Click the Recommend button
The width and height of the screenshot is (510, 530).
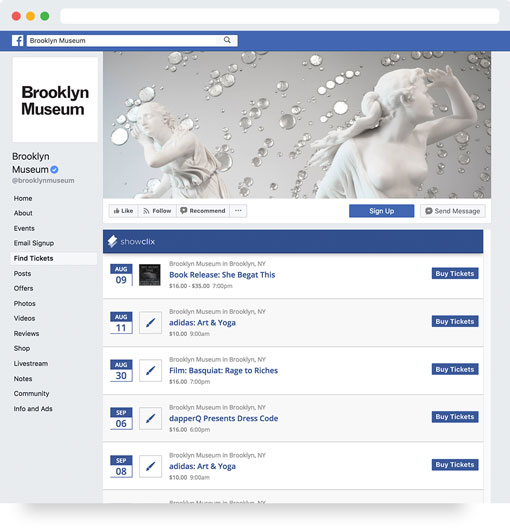point(203,211)
